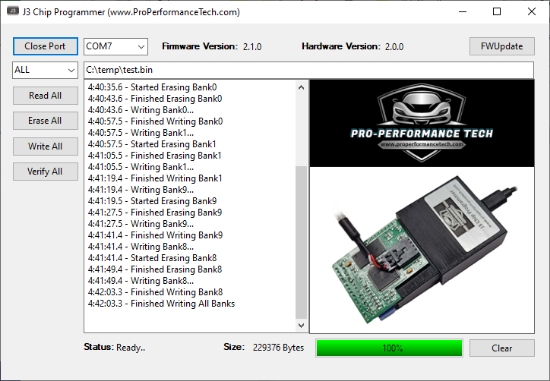Open the ALL bank selection dropdown

point(45,70)
